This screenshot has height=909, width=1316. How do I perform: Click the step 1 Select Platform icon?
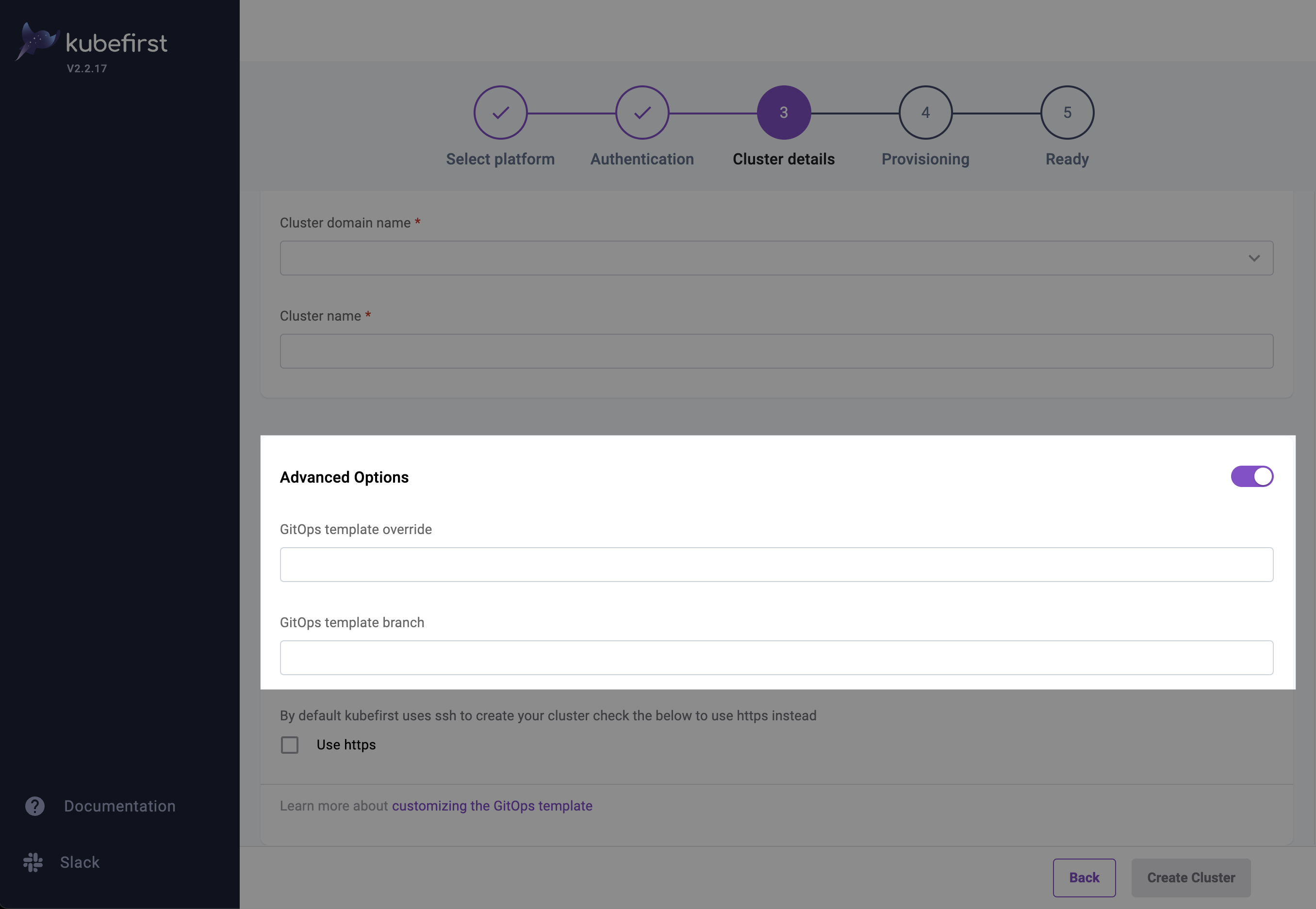500,112
